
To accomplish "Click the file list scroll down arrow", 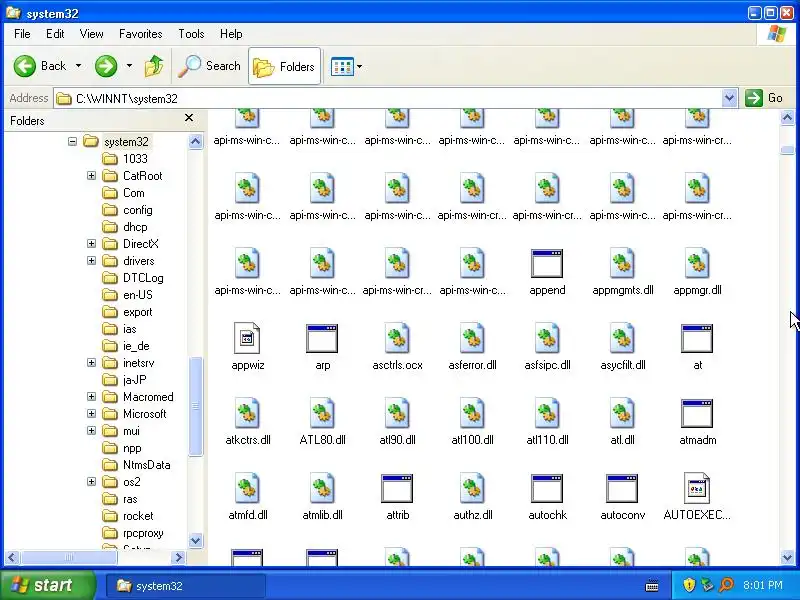I will 787,558.
